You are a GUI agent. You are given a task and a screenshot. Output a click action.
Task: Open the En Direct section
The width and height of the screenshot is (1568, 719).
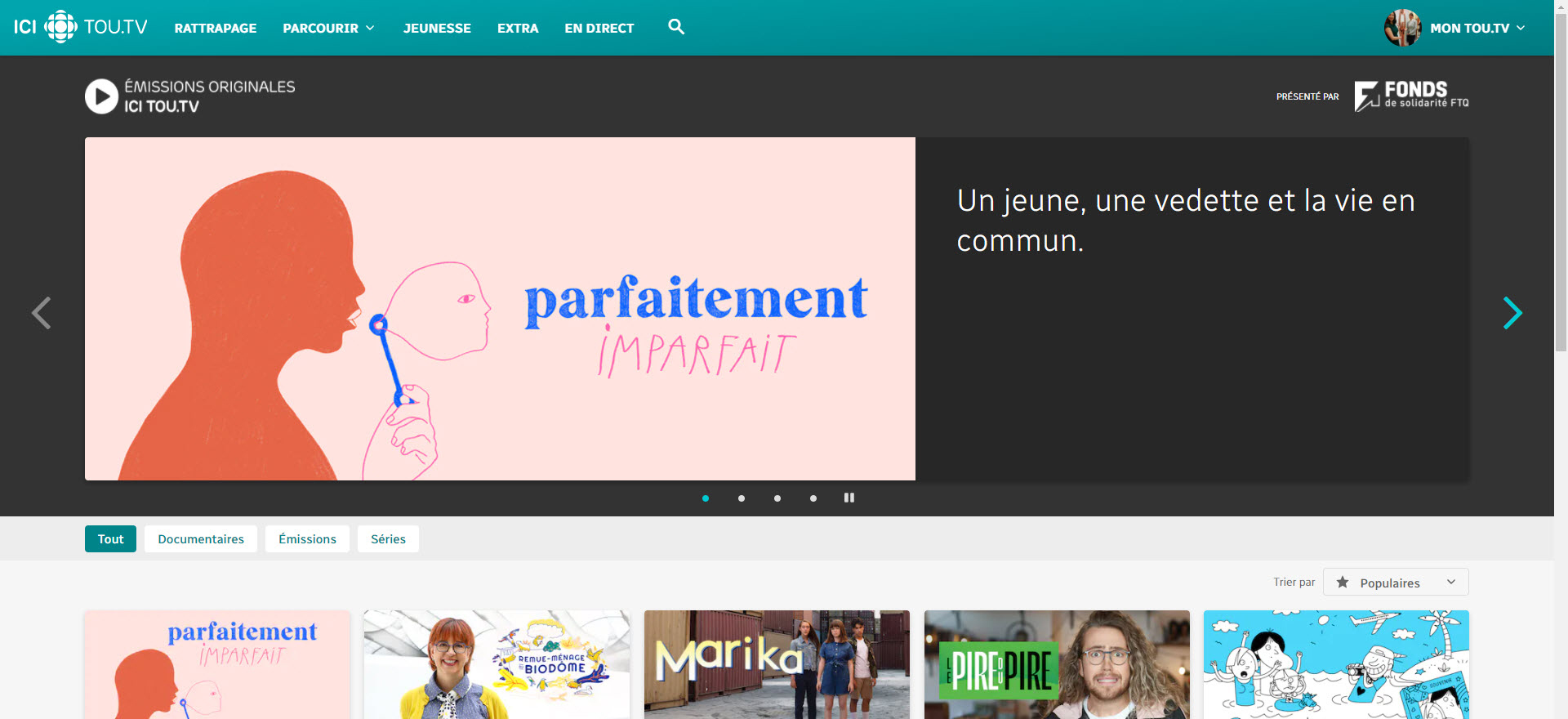coord(599,28)
